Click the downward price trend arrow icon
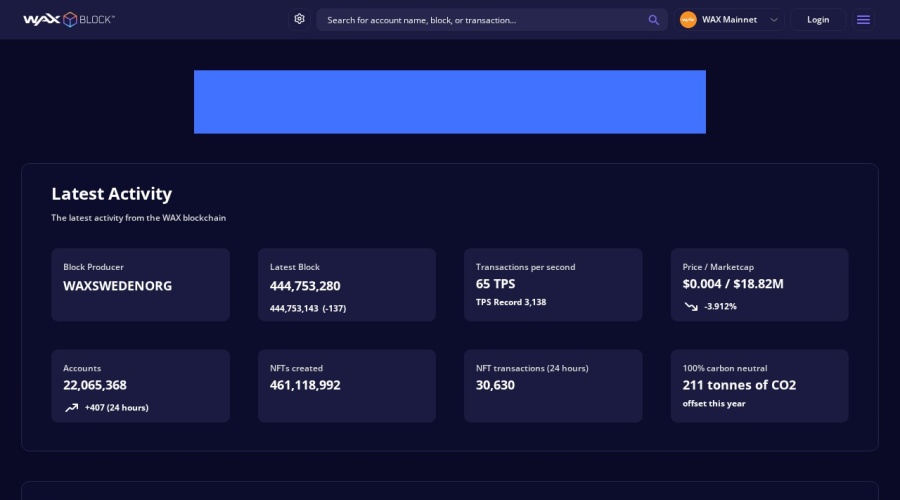Screen dimensions: 900x500 click(x=691, y=307)
